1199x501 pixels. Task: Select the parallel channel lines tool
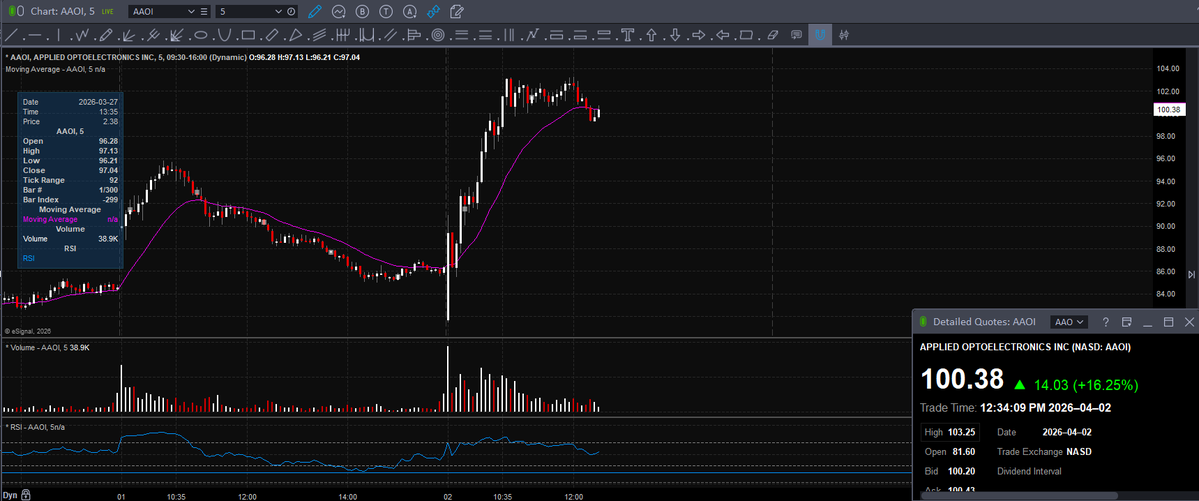[390, 34]
